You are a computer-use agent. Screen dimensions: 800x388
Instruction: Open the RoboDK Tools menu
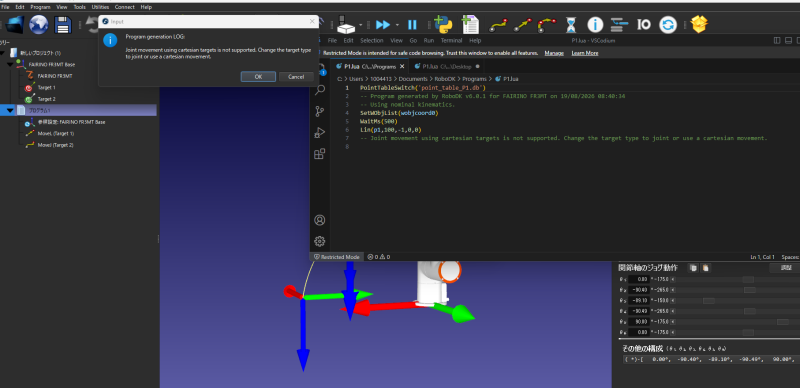79,7
